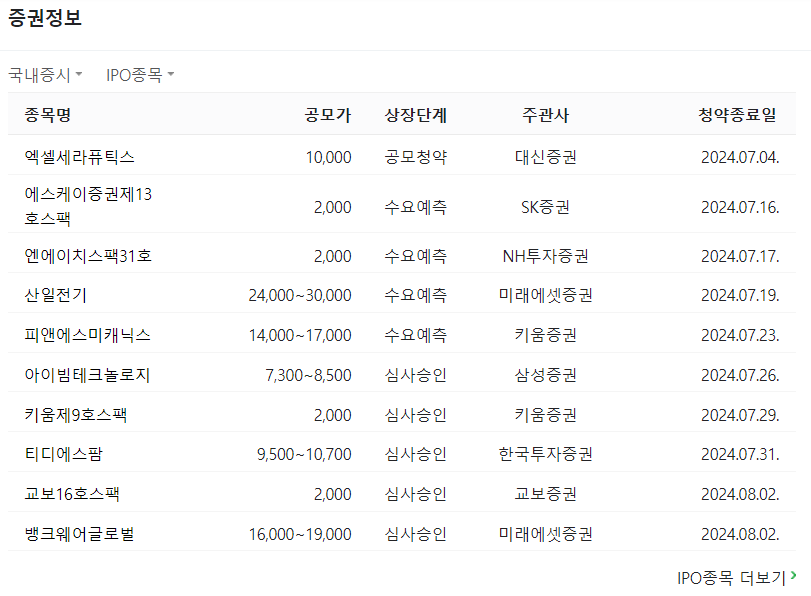Click the 2024.07.23. date cell

pyautogui.click(x=740, y=335)
